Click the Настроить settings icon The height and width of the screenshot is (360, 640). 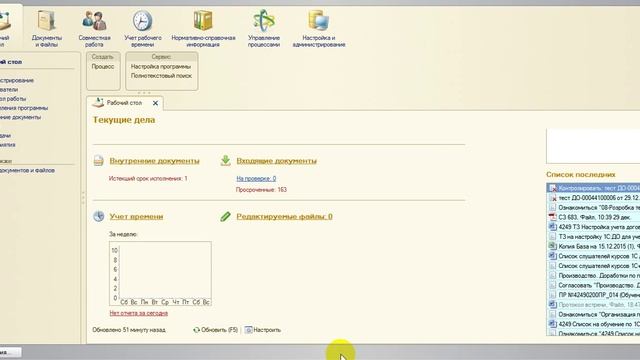point(248,330)
